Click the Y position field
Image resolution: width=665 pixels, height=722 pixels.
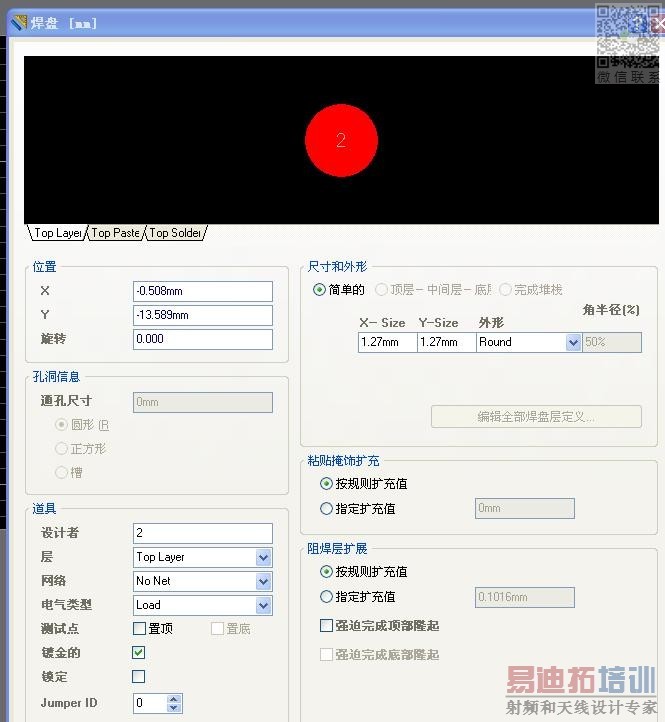[x=203, y=315]
